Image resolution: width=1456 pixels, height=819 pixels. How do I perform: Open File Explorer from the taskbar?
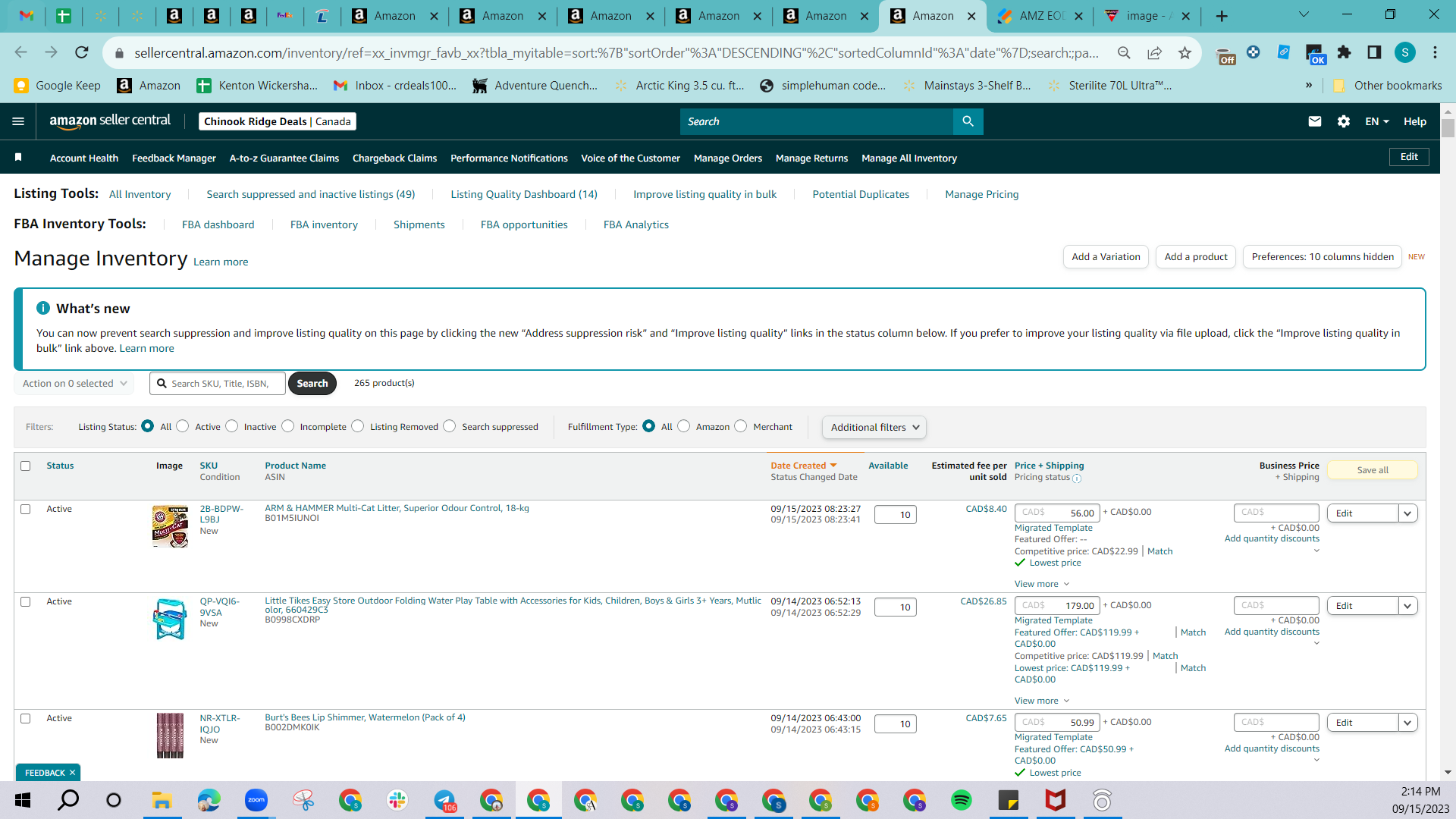click(x=162, y=800)
